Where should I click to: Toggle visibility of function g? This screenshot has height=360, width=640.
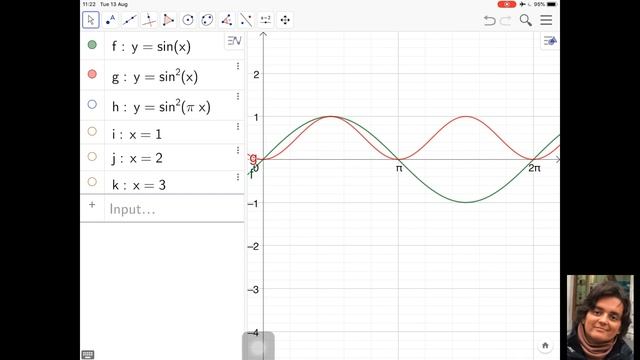click(92, 74)
